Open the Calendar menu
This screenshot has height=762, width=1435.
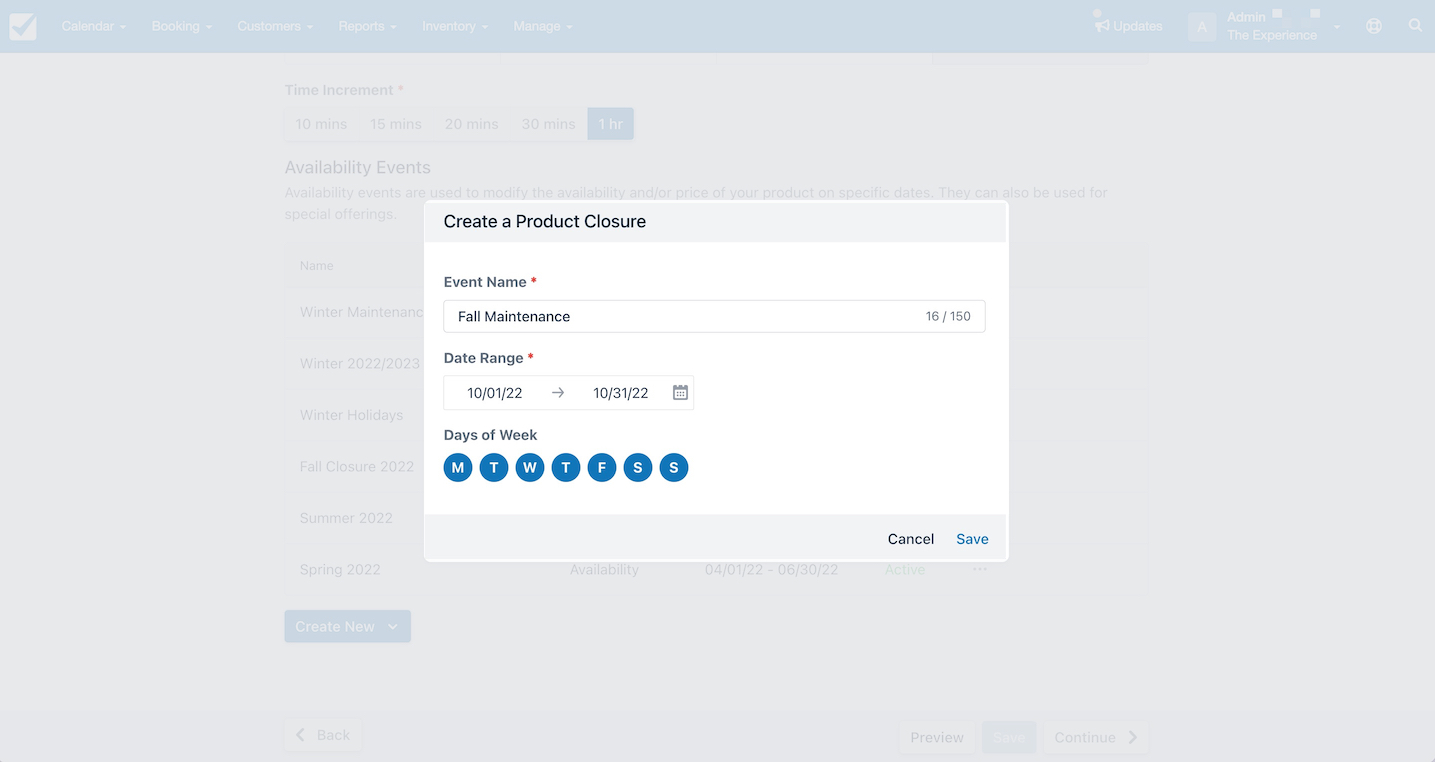coord(94,26)
